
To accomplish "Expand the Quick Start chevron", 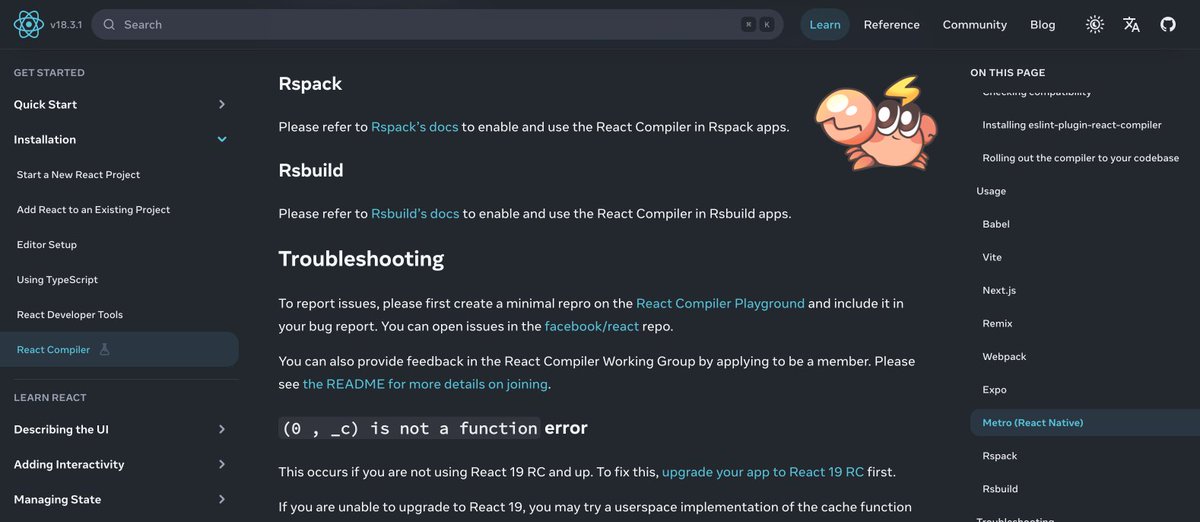I will [222, 104].
